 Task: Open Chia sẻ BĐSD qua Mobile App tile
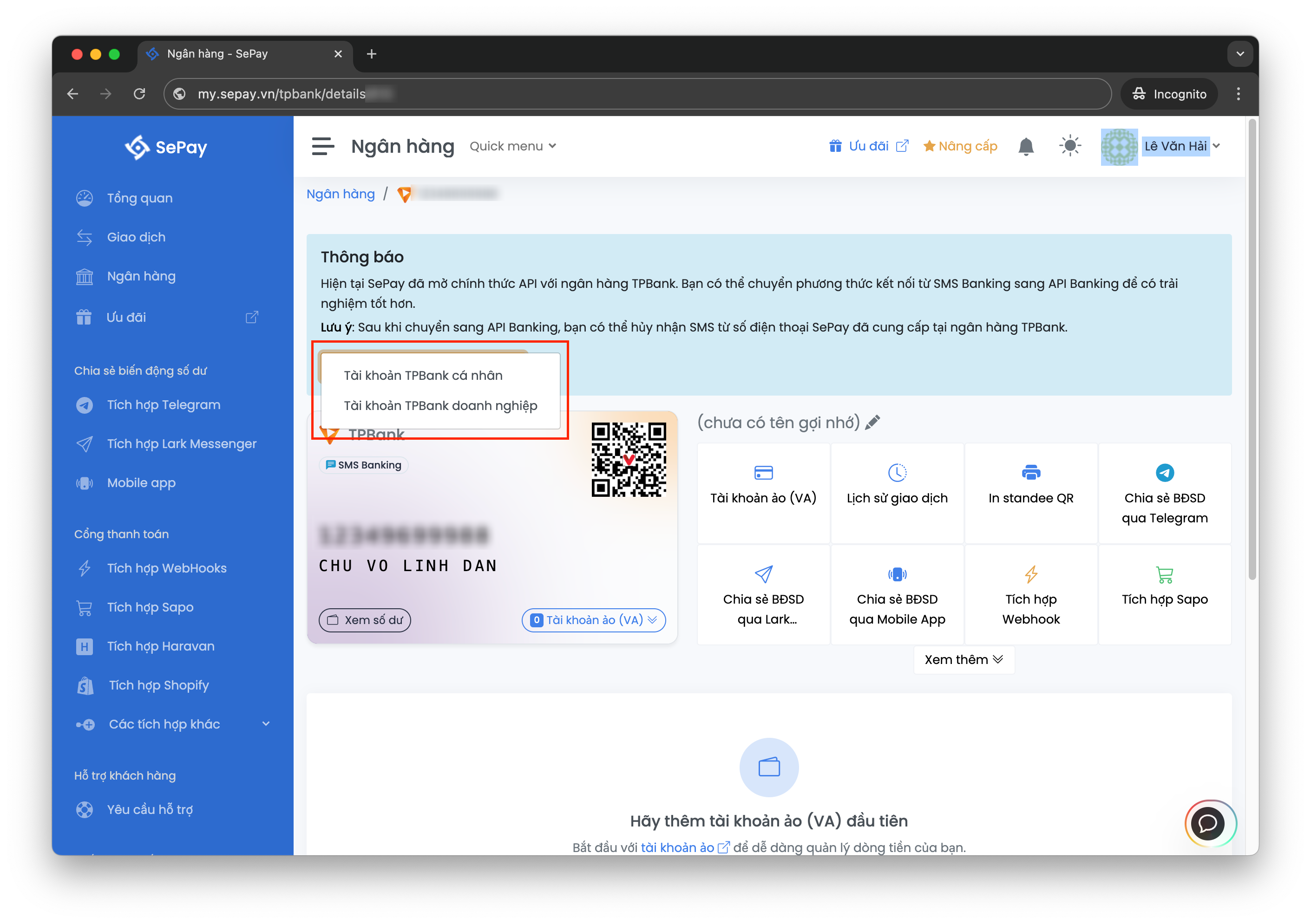(897, 595)
